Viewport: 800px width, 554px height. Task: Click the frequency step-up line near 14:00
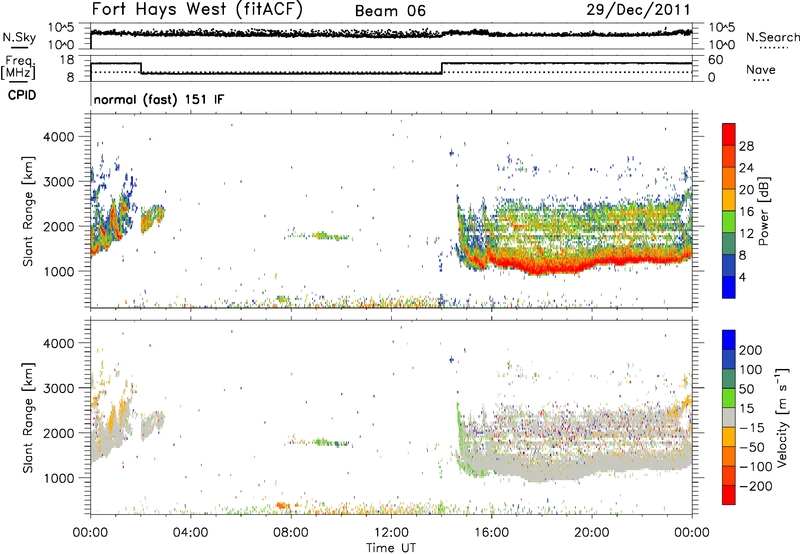442,68
